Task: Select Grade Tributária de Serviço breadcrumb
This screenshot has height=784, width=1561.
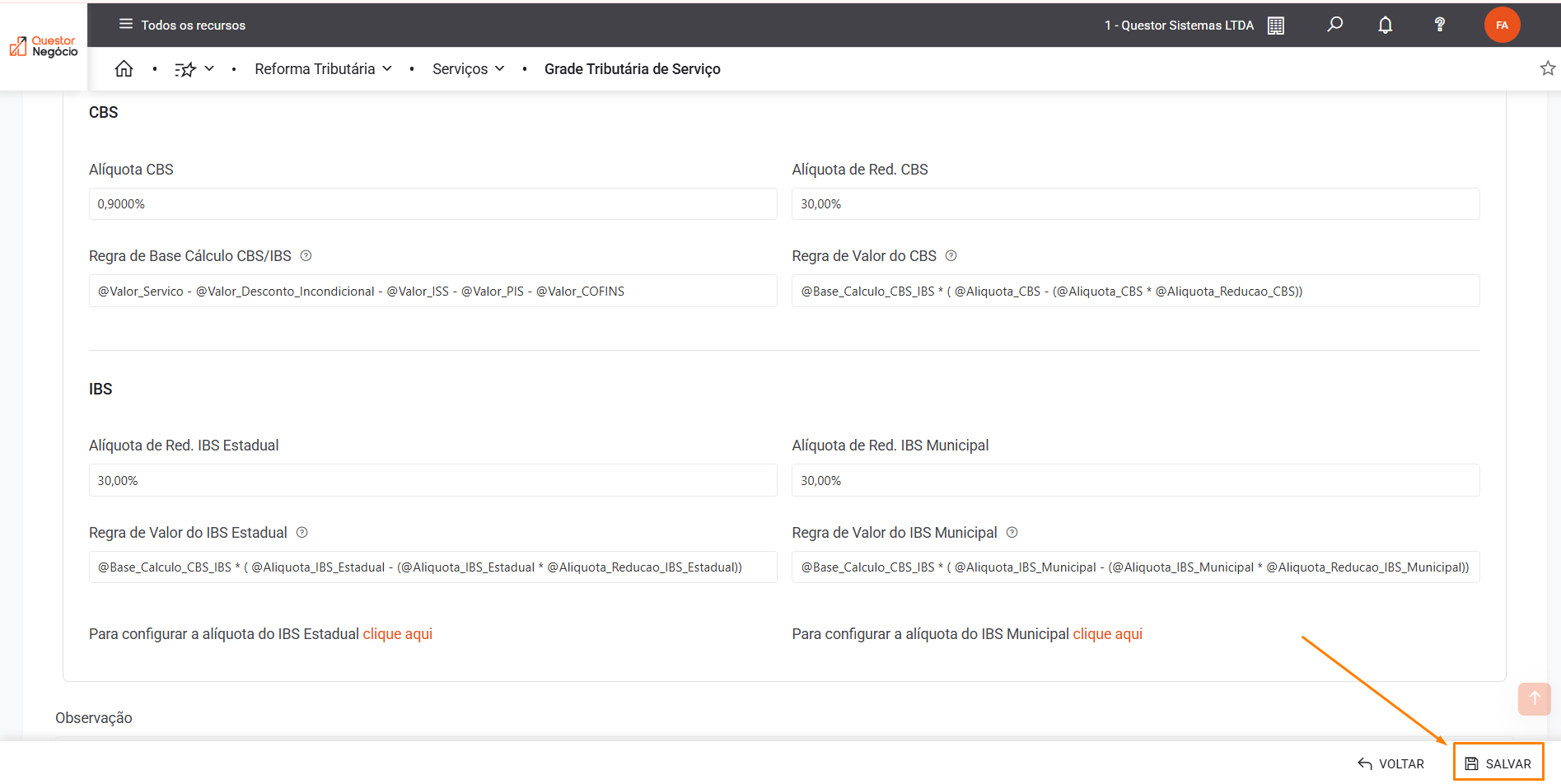Action: [632, 69]
